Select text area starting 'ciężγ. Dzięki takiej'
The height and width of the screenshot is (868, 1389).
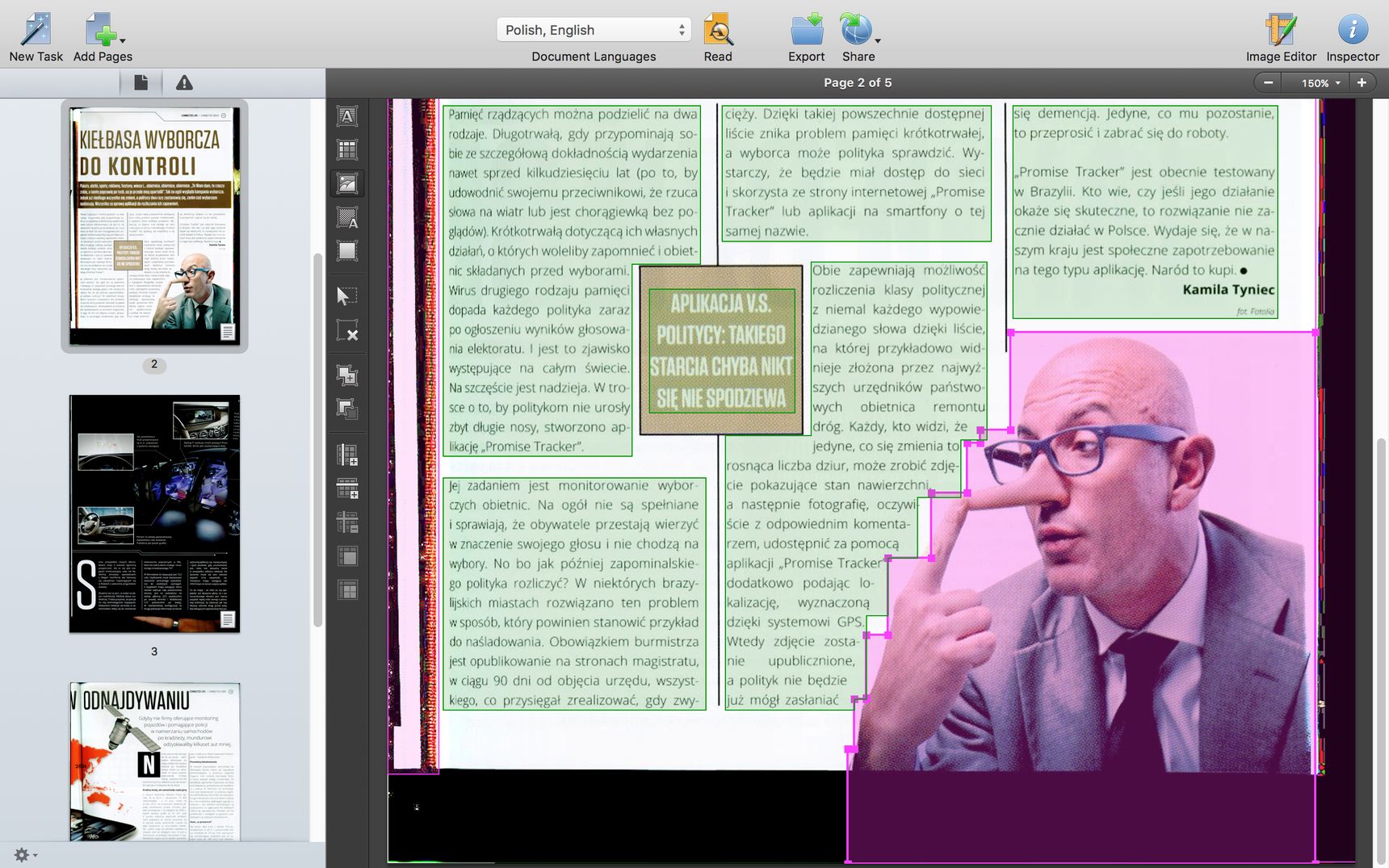click(x=856, y=172)
